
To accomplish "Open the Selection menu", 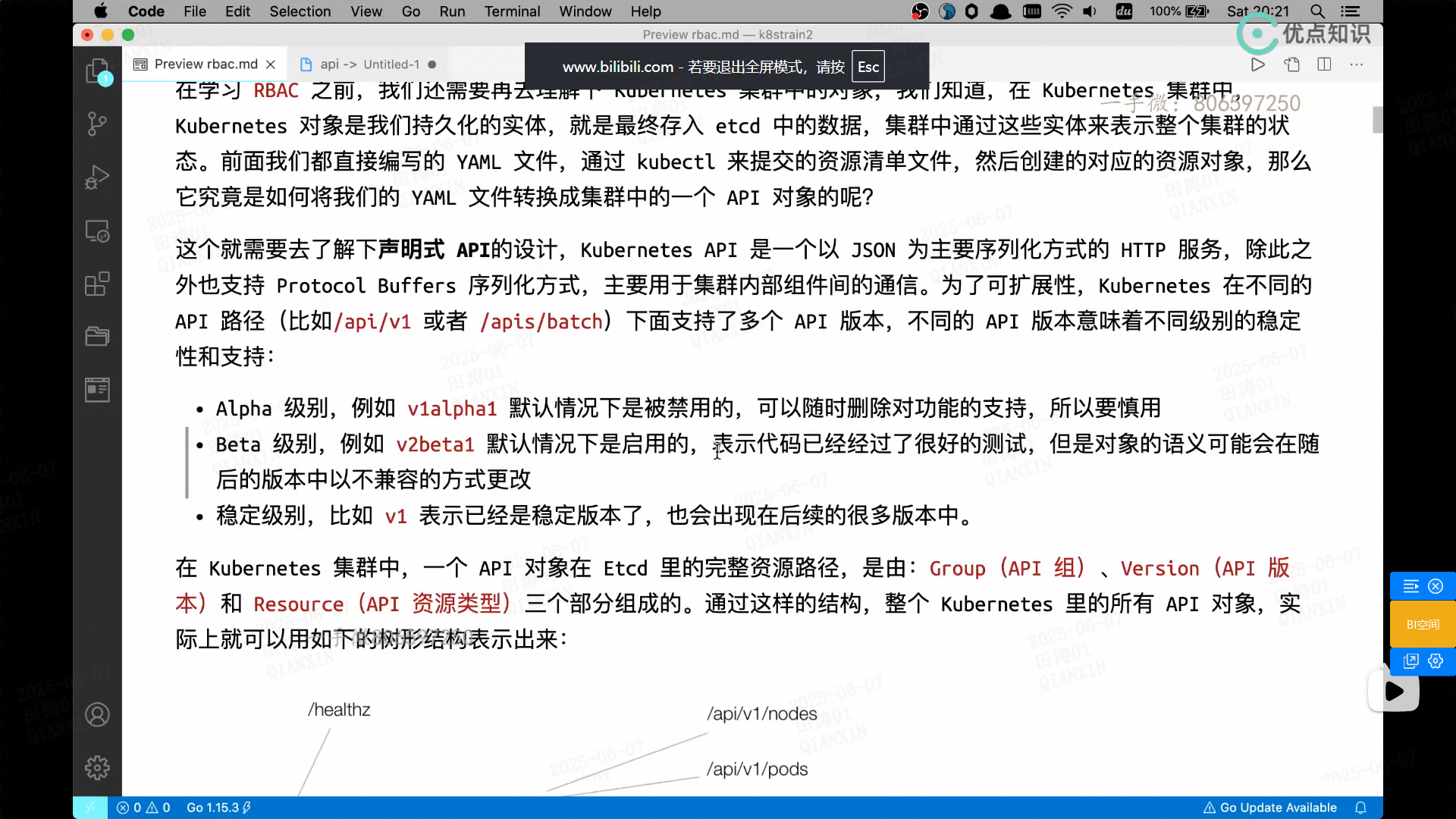I will [x=300, y=11].
